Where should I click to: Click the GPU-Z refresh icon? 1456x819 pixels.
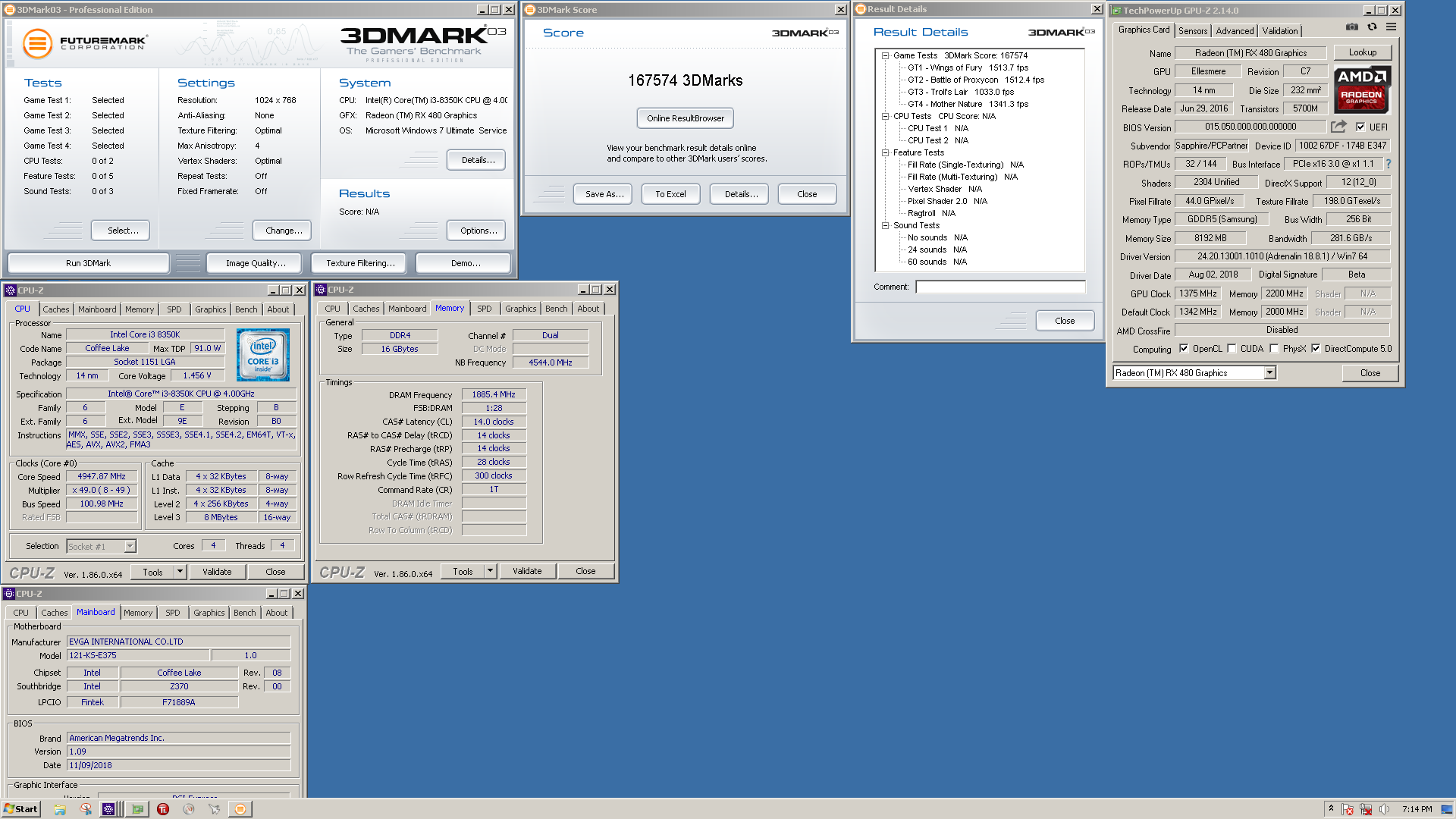tap(1372, 27)
